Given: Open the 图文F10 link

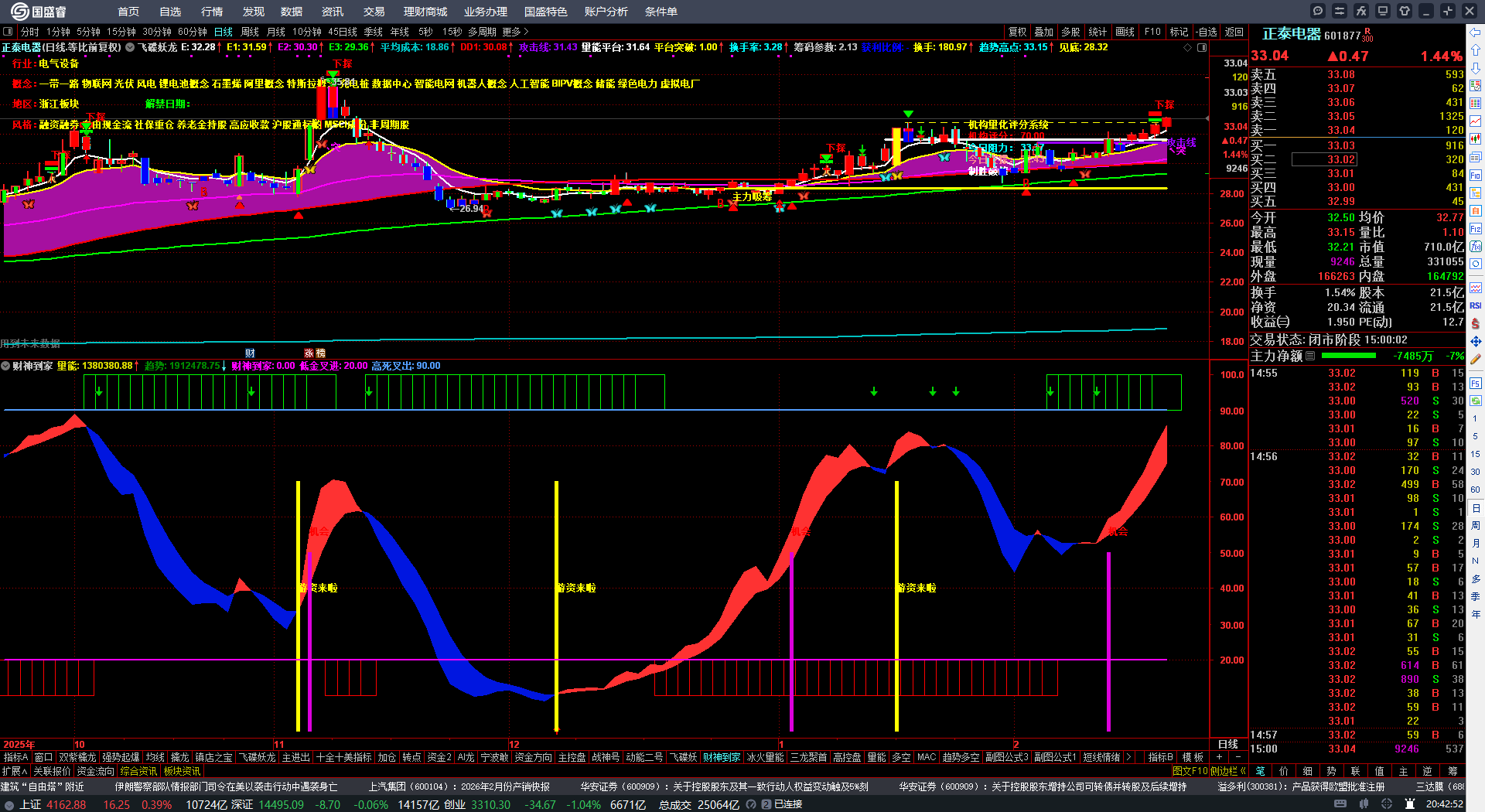Looking at the screenshot, I should [1190, 771].
